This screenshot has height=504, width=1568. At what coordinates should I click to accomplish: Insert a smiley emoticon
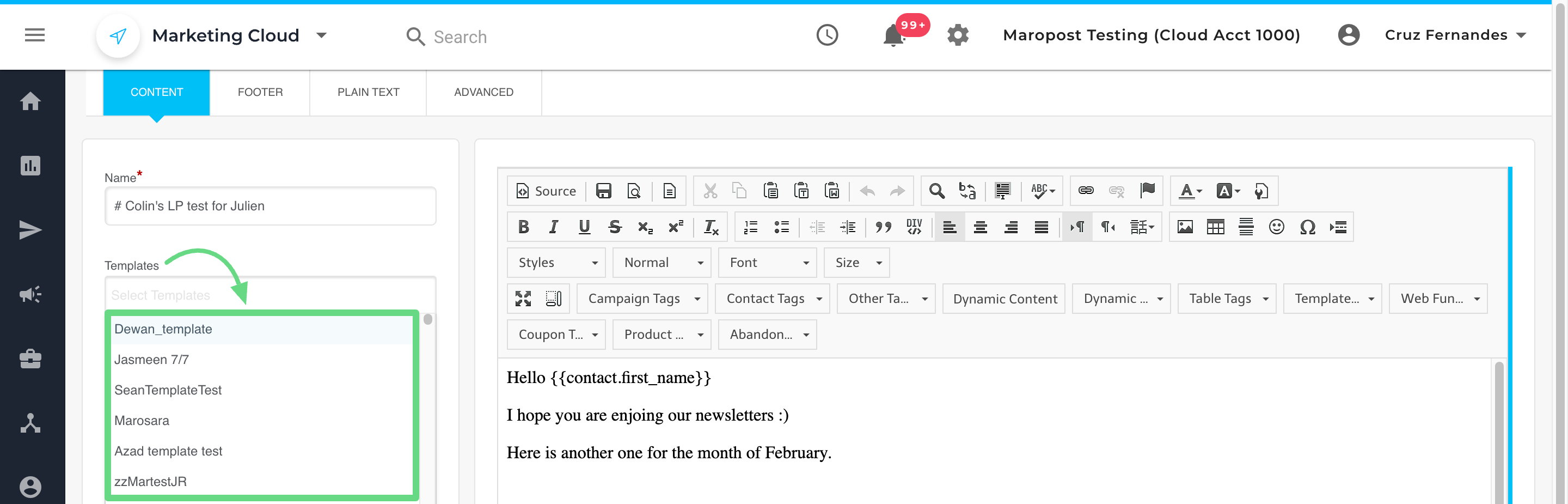[1276, 227]
